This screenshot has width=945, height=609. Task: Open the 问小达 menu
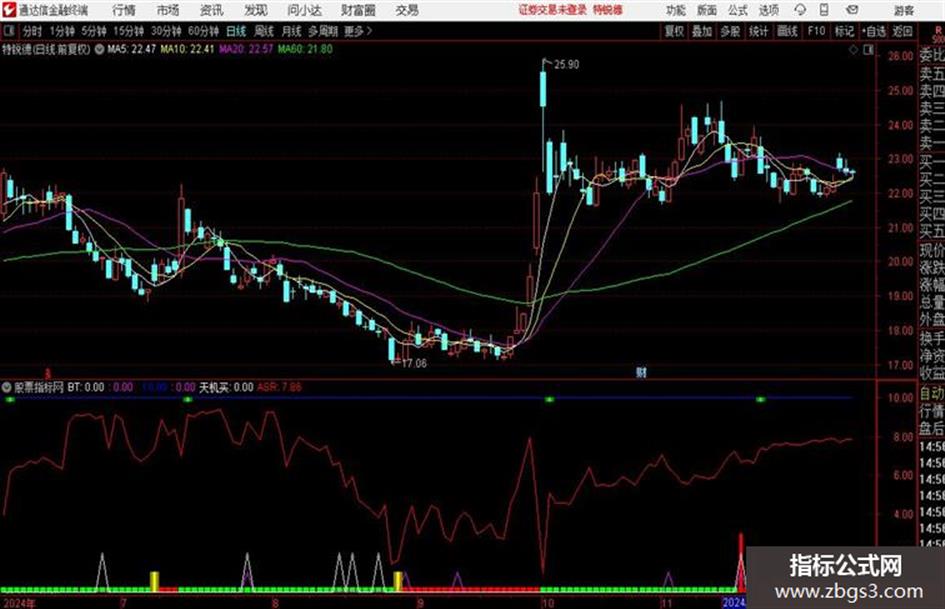pyautogui.click(x=304, y=10)
